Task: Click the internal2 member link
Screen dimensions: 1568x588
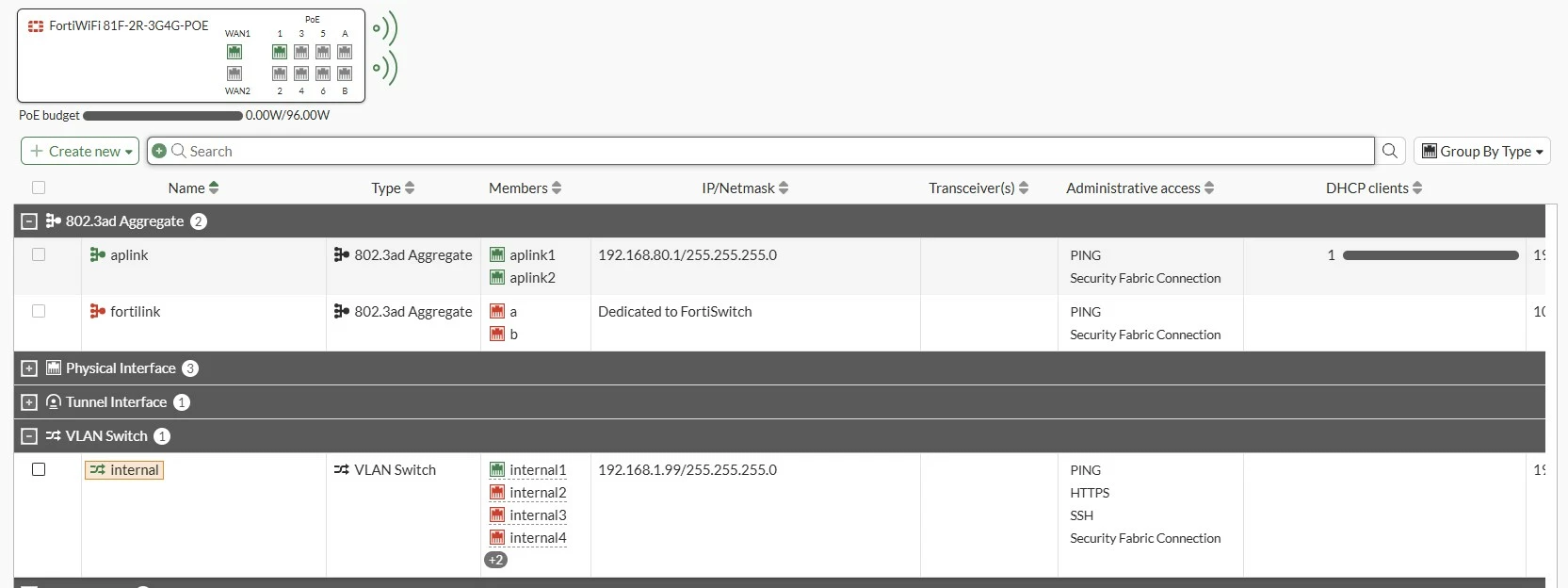Action: tap(538, 493)
